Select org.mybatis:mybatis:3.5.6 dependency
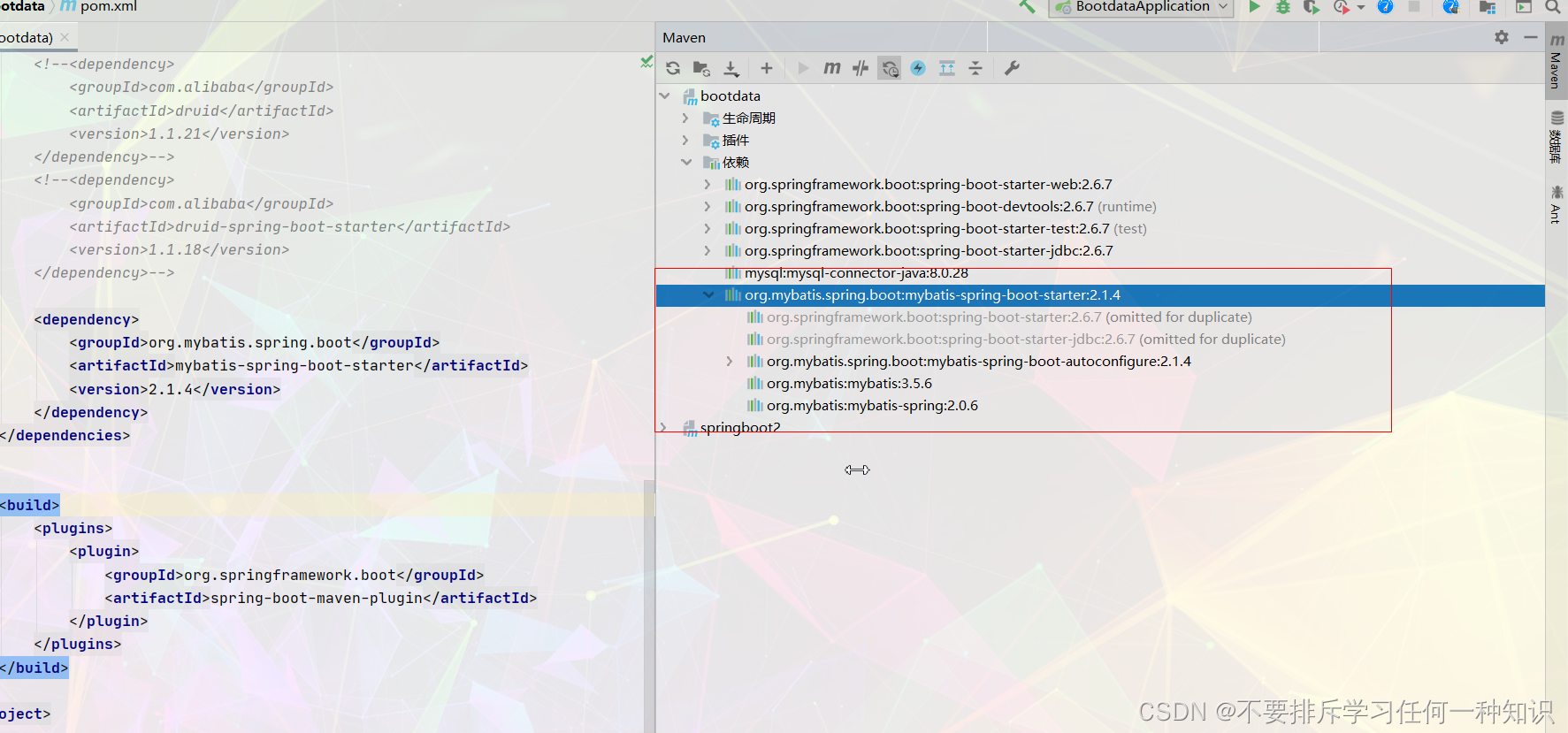The width and height of the screenshot is (1568, 733). coord(849,383)
